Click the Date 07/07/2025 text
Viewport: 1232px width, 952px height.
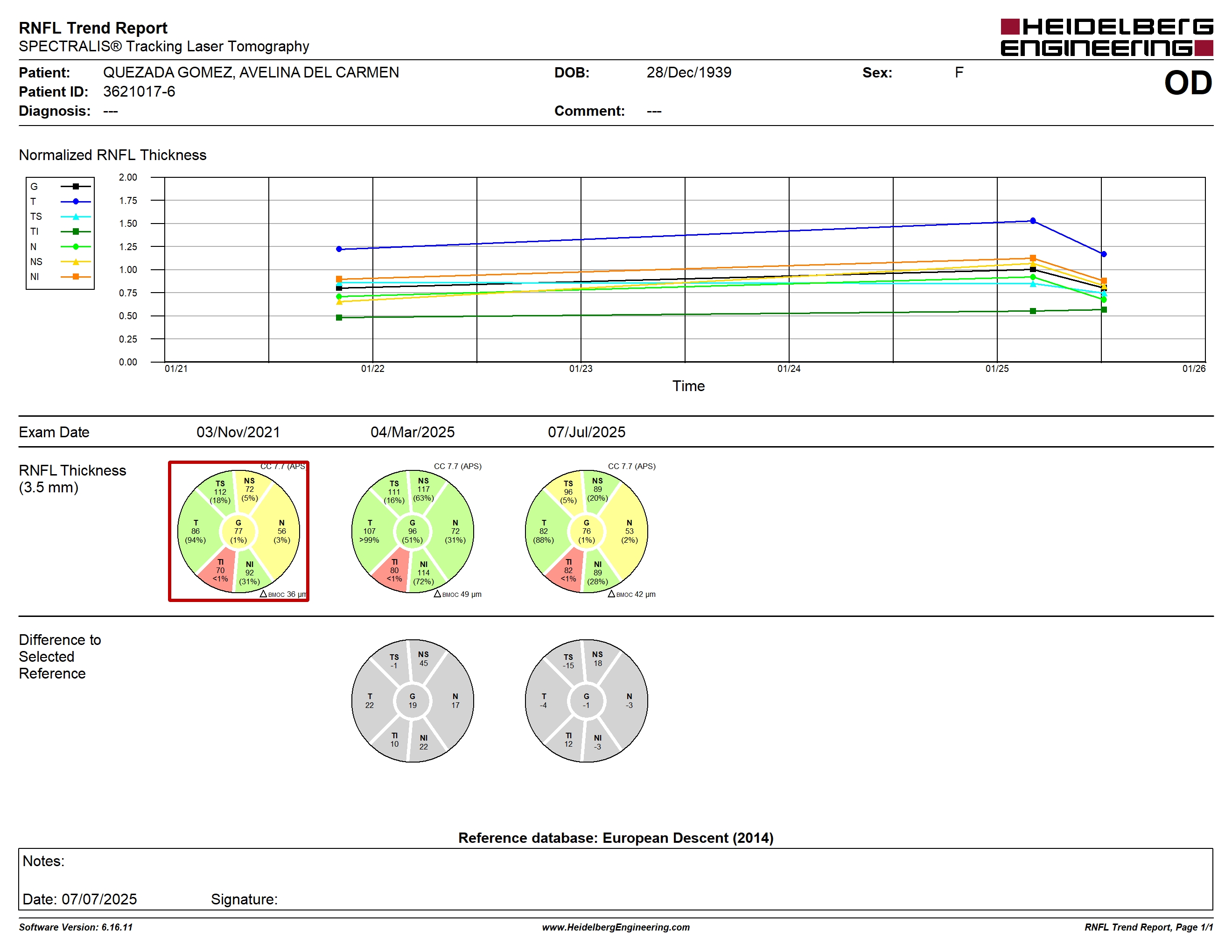79,899
